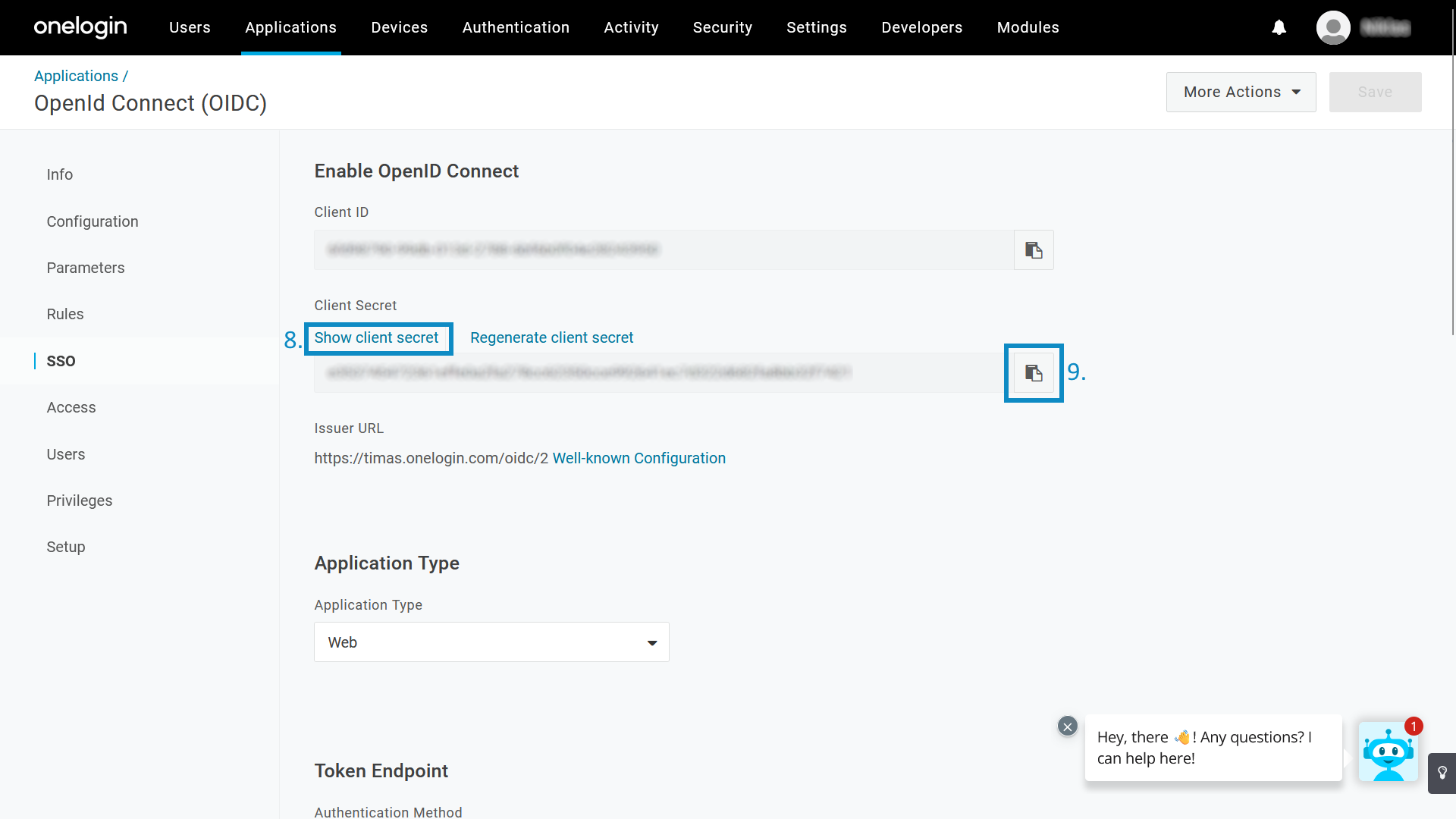Click the Client Secret field

pyautogui.click(x=664, y=372)
